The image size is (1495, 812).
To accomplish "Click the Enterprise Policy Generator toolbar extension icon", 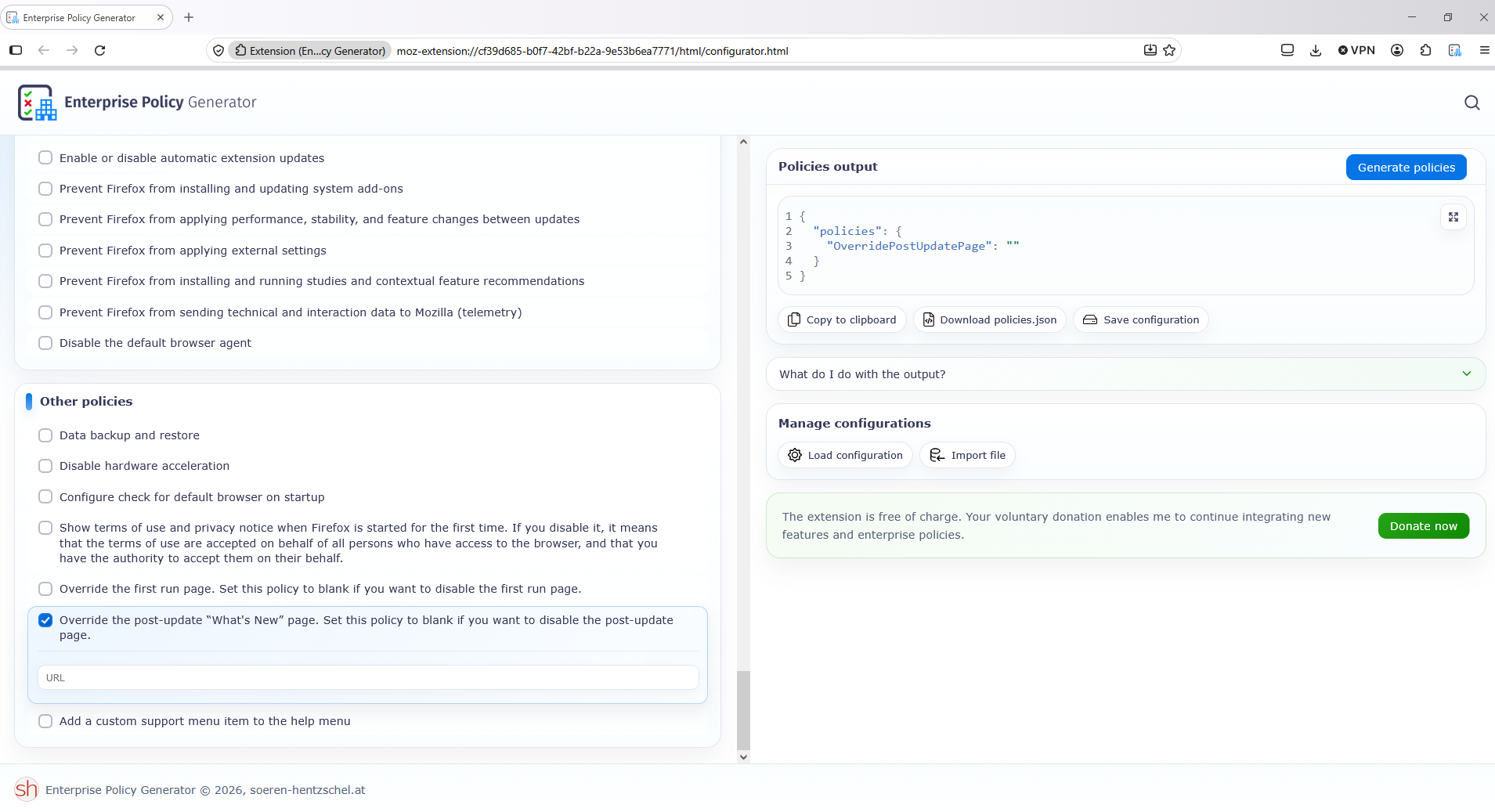I will click(1455, 50).
